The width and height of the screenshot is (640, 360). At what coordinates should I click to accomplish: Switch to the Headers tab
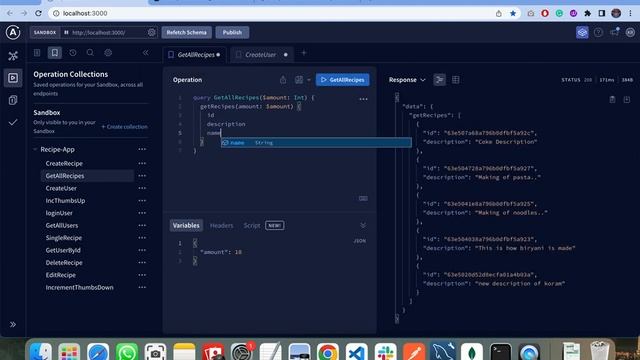pos(222,225)
